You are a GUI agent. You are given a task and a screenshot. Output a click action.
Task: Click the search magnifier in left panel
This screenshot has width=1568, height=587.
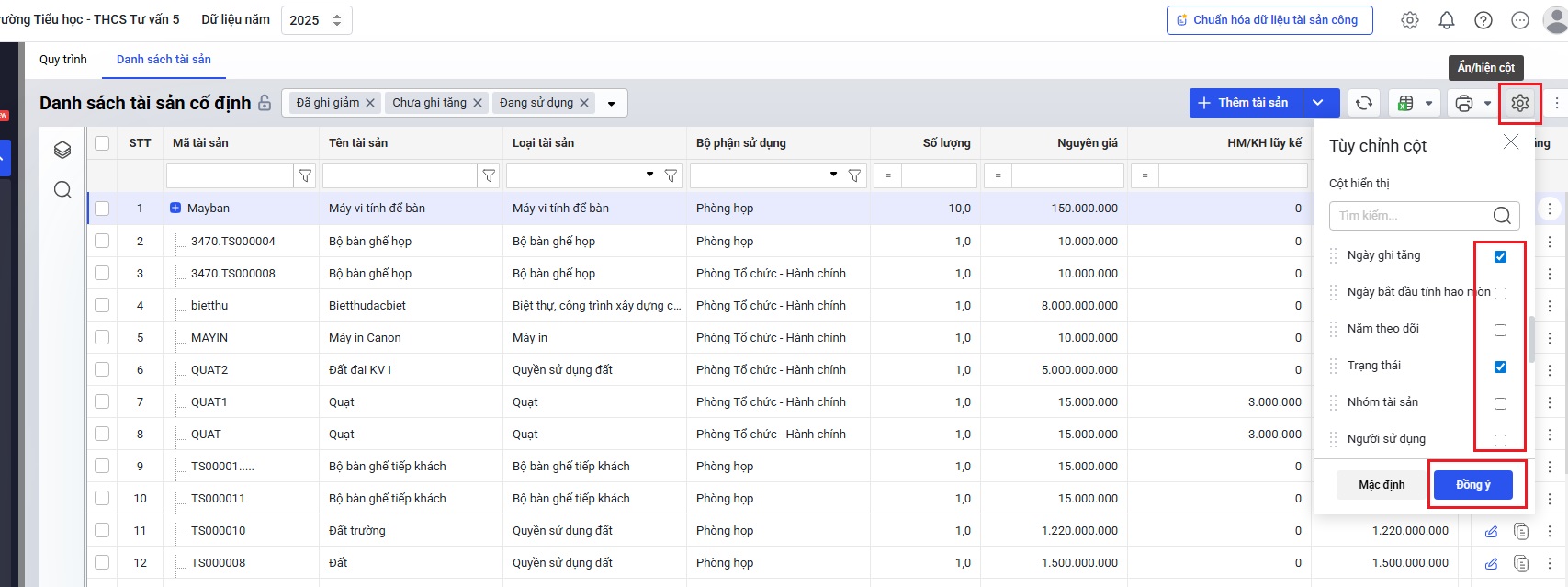62,190
